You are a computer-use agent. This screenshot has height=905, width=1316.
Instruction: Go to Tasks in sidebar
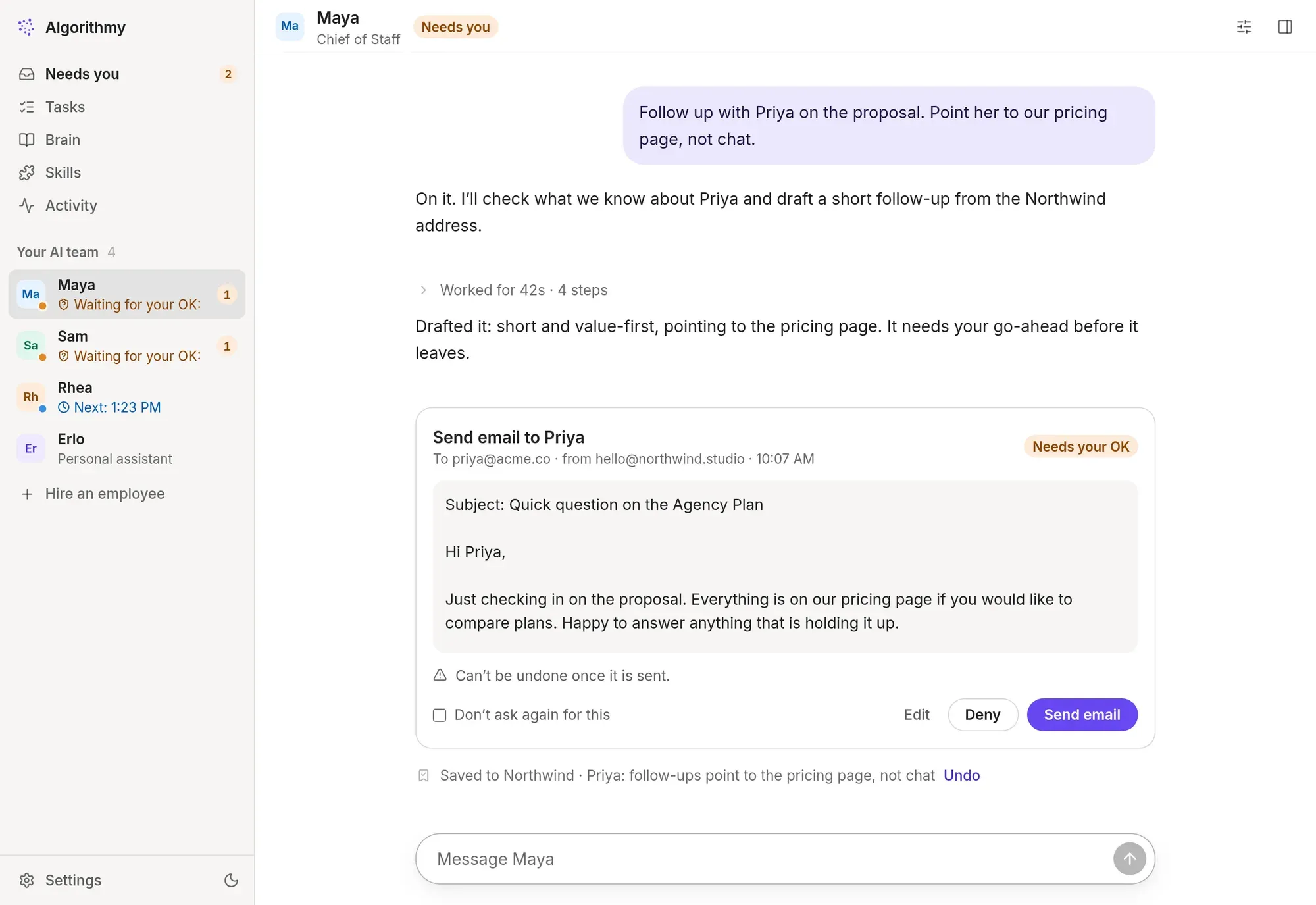click(x=127, y=107)
